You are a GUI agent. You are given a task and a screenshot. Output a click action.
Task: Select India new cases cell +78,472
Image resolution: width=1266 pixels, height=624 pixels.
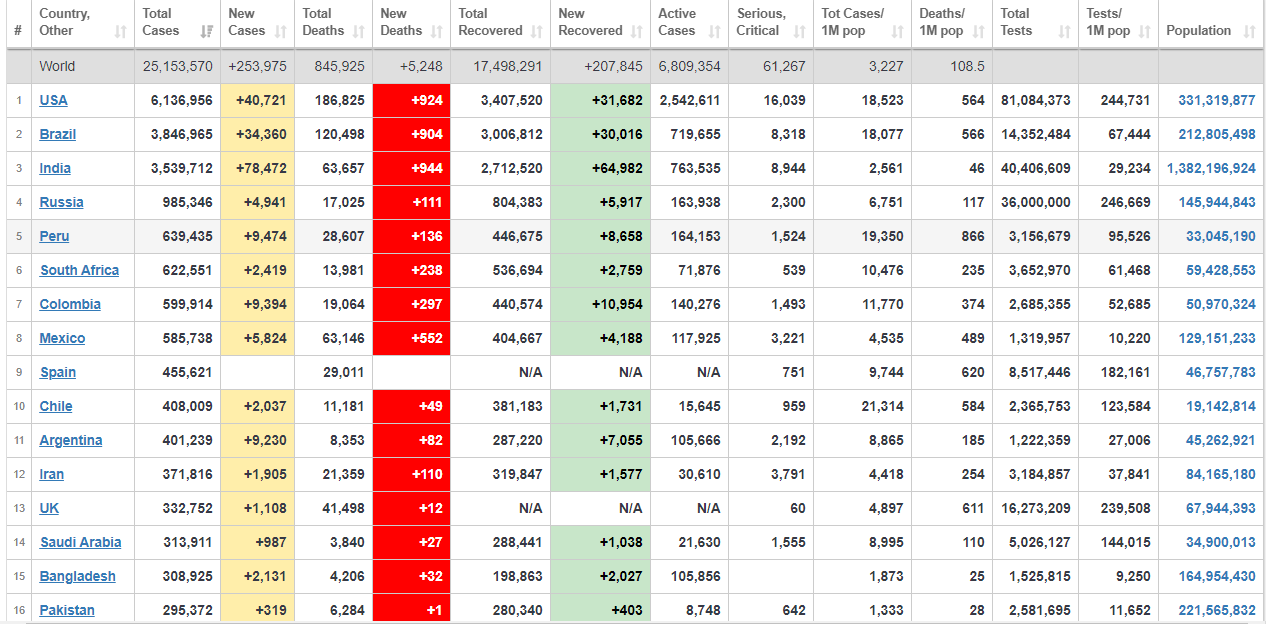tap(257, 168)
